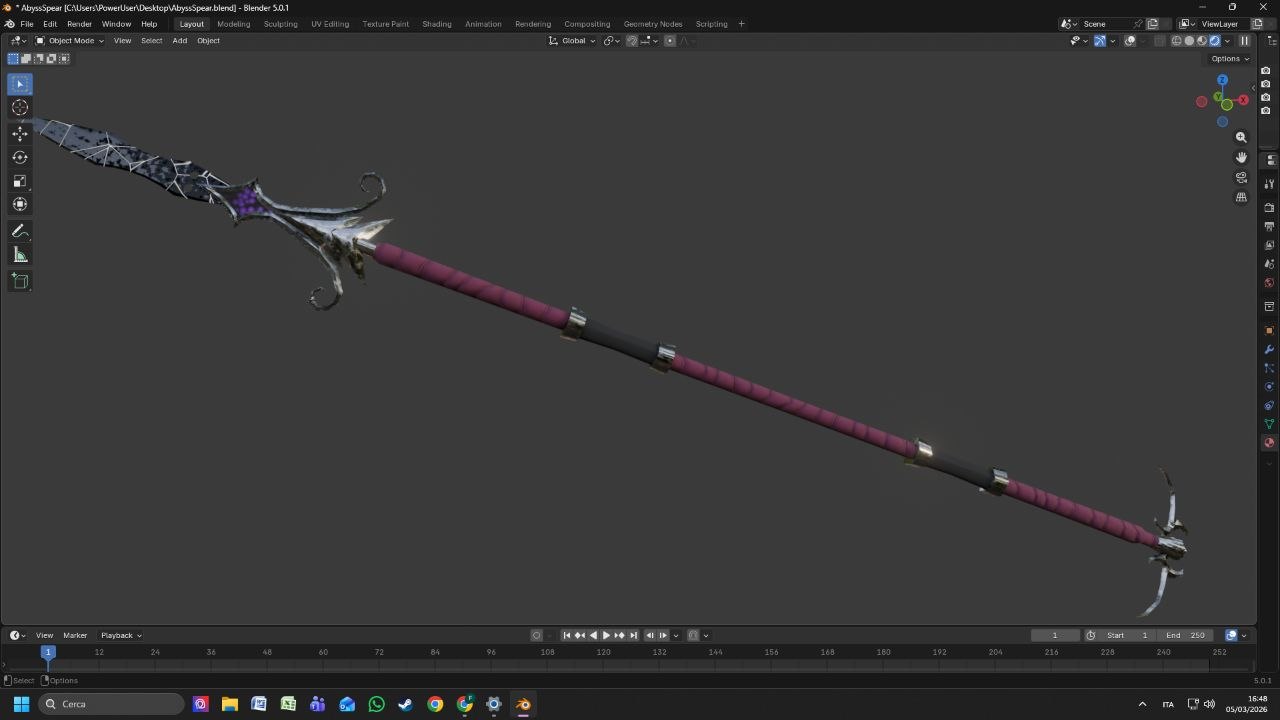Select the Cursor tool
This screenshot has height=720, width=1280.
click(x=19, y=107)
